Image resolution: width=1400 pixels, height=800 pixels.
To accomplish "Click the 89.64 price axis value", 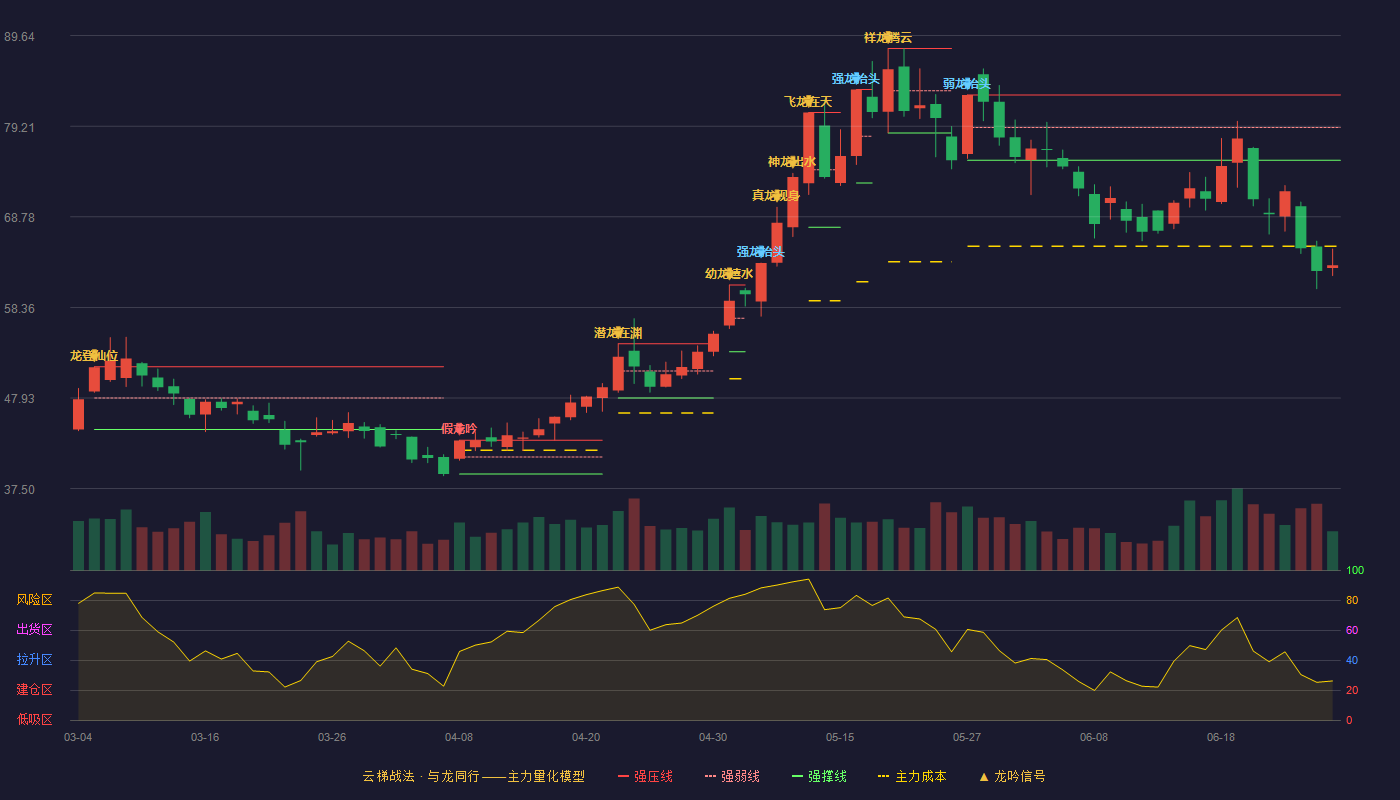I will point(19,37).
